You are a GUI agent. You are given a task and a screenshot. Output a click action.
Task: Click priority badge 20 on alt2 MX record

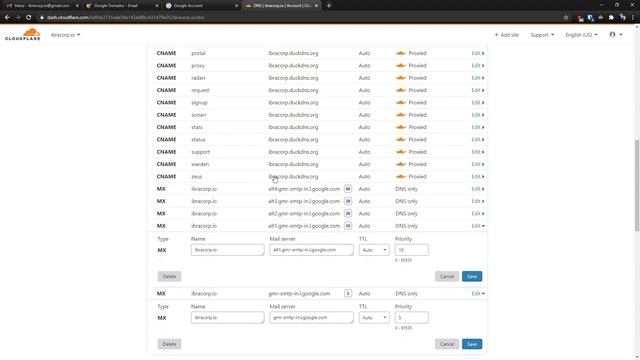(x=348, y=213)
